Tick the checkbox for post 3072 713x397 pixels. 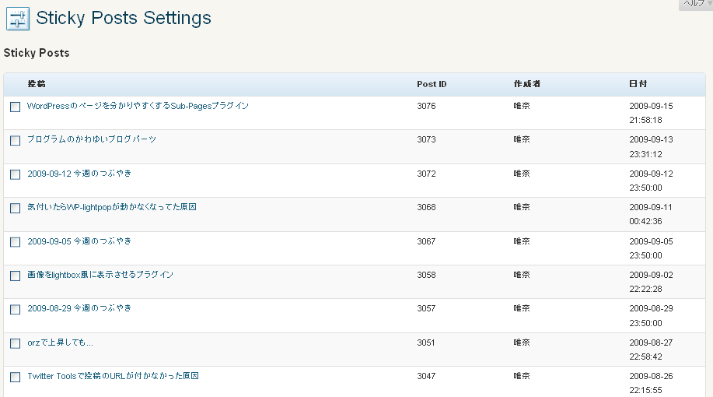(x=15, y=175)
